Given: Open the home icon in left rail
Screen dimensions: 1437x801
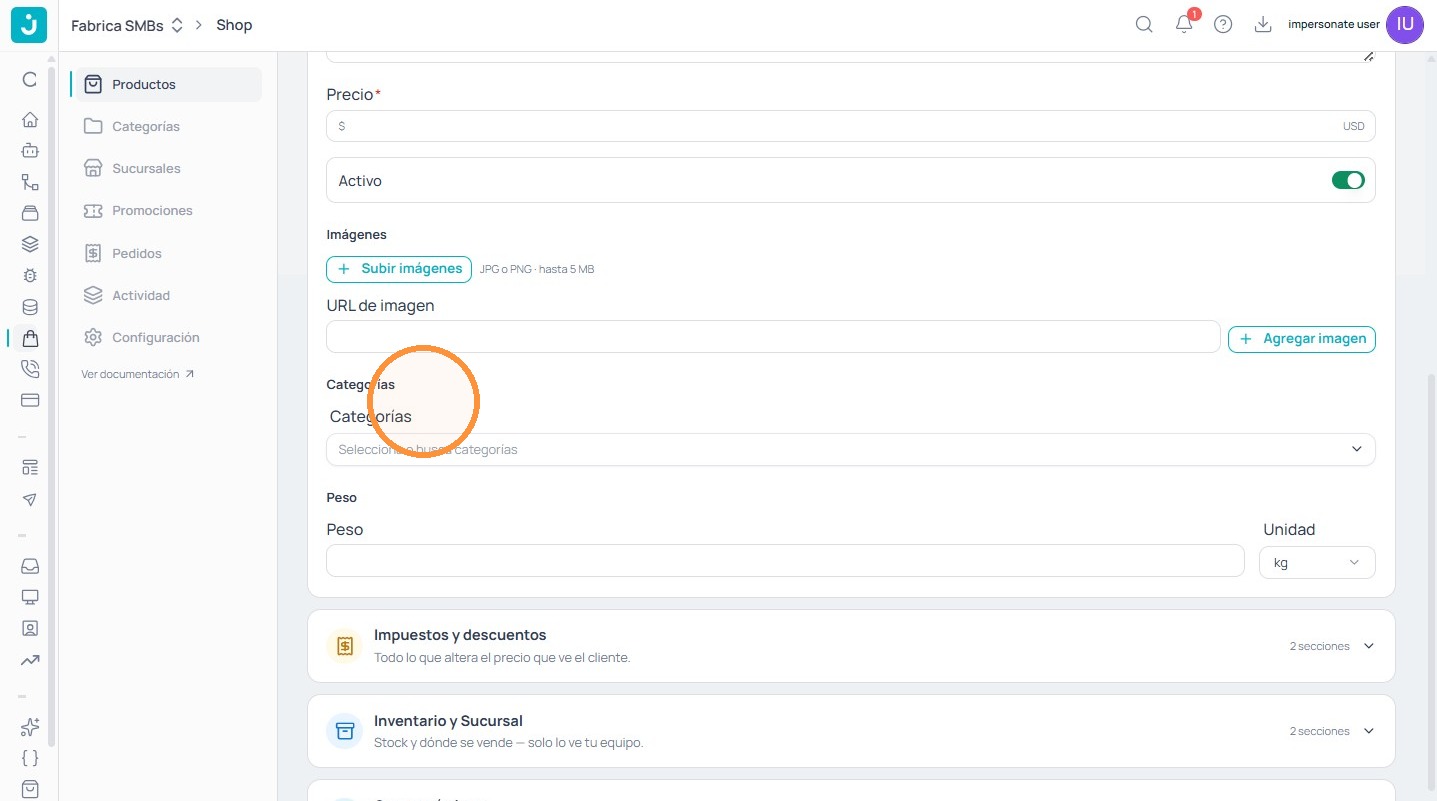Looking at the screenshot, I should pyautogui.click(x=30, y=120).
